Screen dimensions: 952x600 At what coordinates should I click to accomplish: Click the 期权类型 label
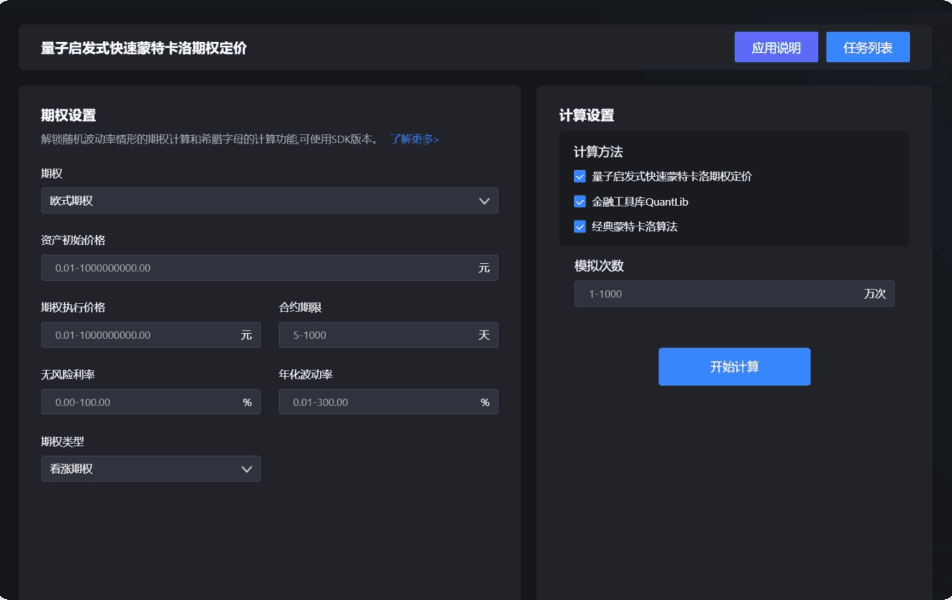click(x=63, y=441)
